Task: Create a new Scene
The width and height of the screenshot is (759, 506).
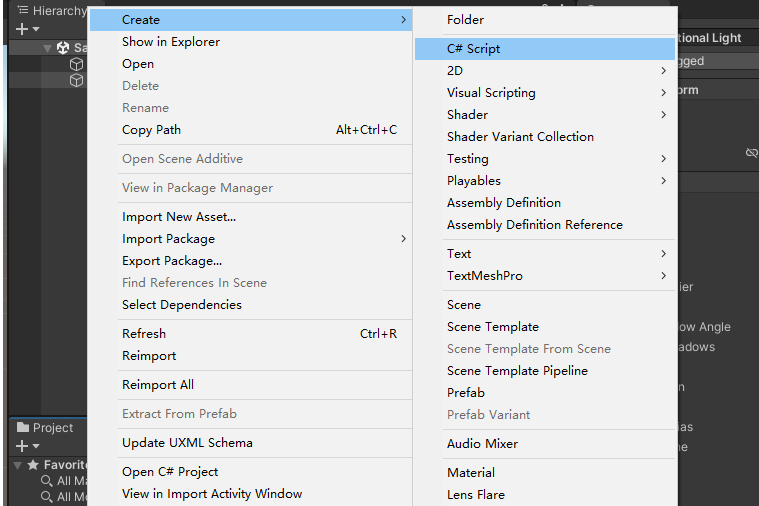Action: 545,305
